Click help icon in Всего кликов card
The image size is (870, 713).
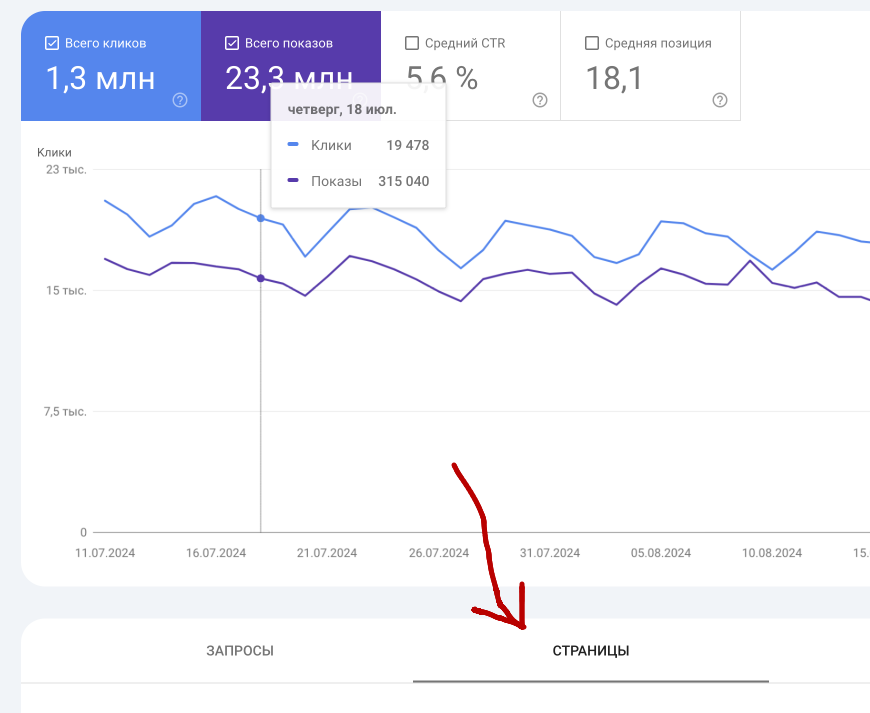pyautogui.click(x=180, y=100)
